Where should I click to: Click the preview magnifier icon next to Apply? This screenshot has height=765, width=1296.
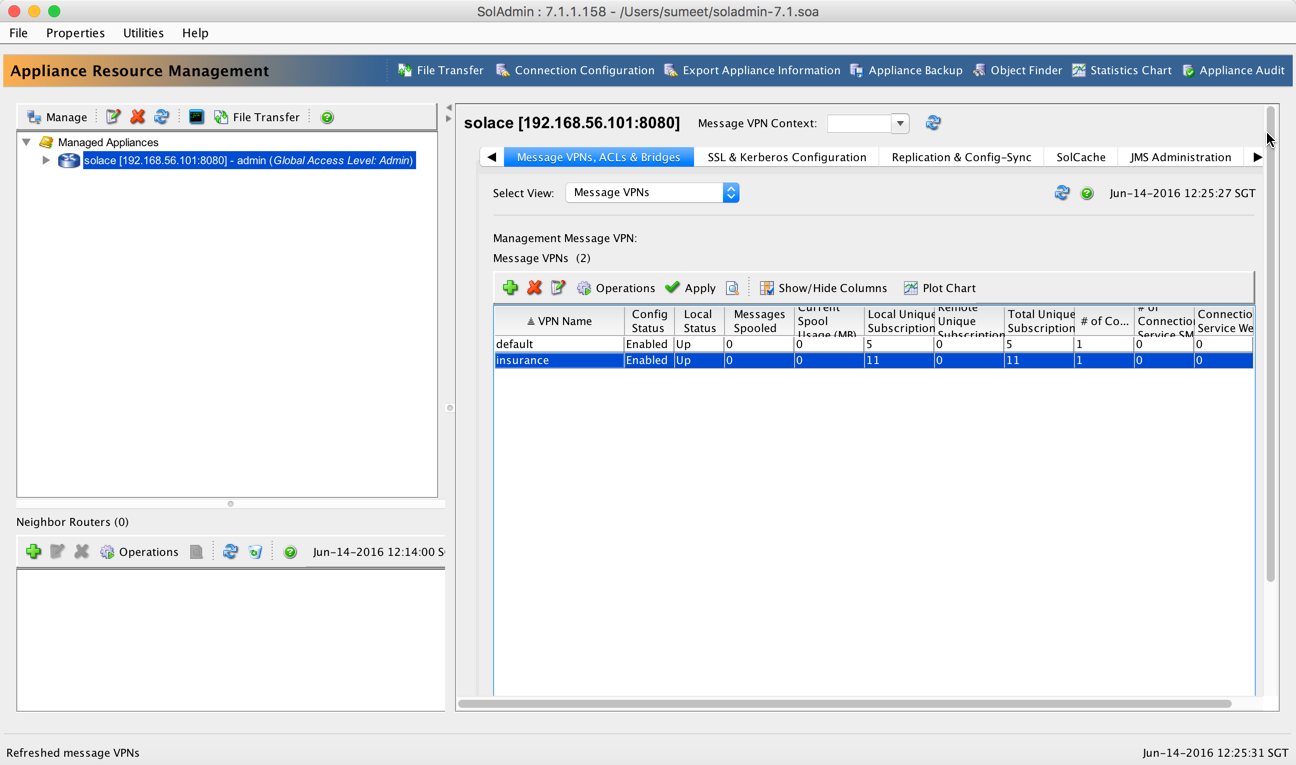tap(732, 288)
